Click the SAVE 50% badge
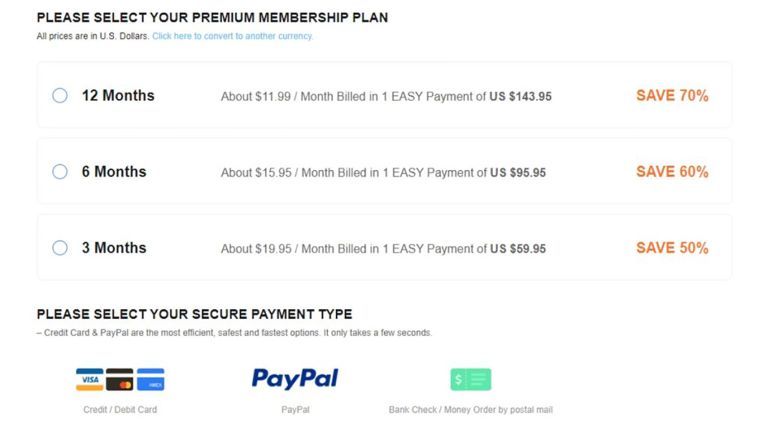This screenshot has width=768, height=423. click(x=672, y=248)
